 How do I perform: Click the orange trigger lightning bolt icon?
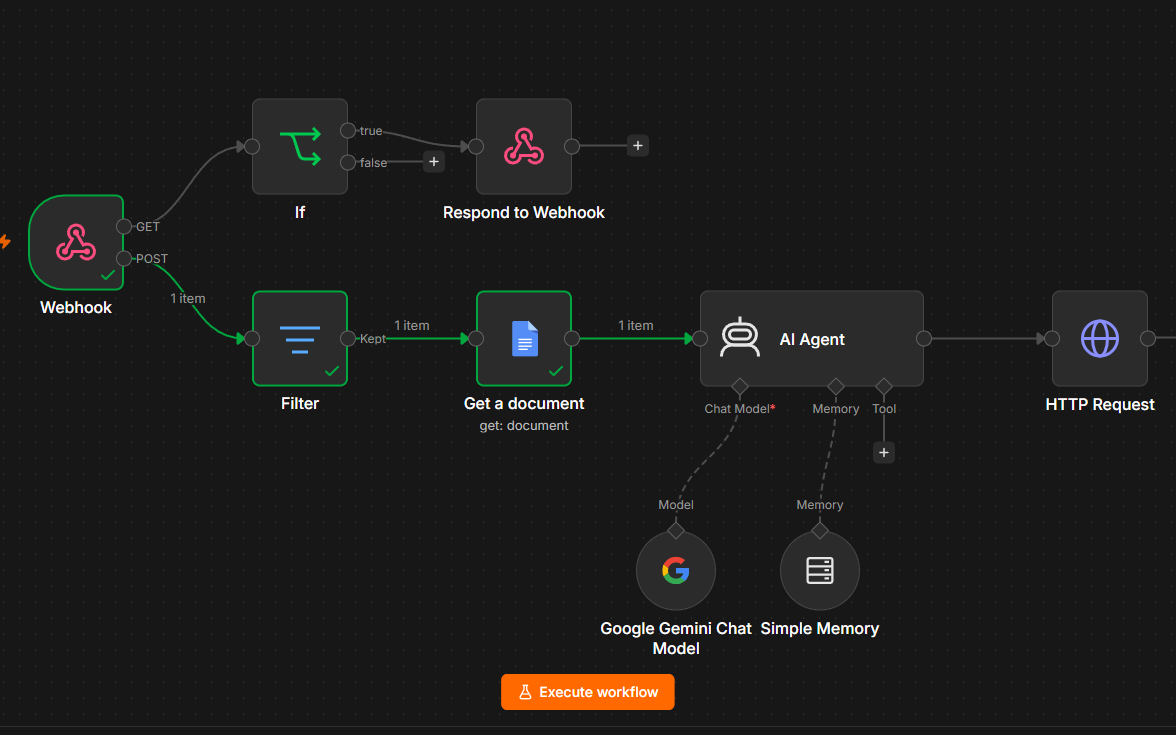[x=4, y=242]
